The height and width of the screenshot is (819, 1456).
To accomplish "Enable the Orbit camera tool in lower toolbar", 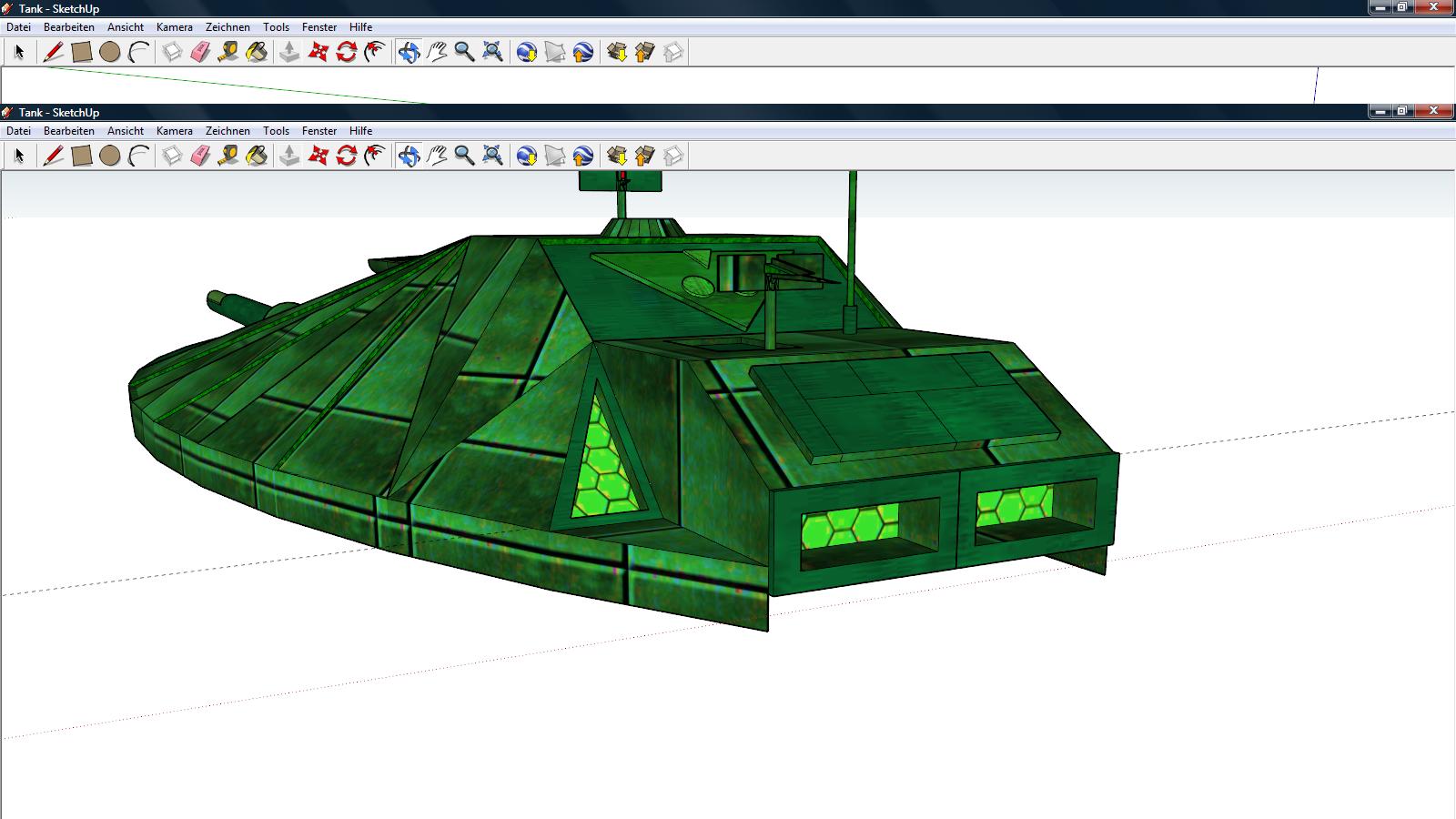I will [409, 156].
